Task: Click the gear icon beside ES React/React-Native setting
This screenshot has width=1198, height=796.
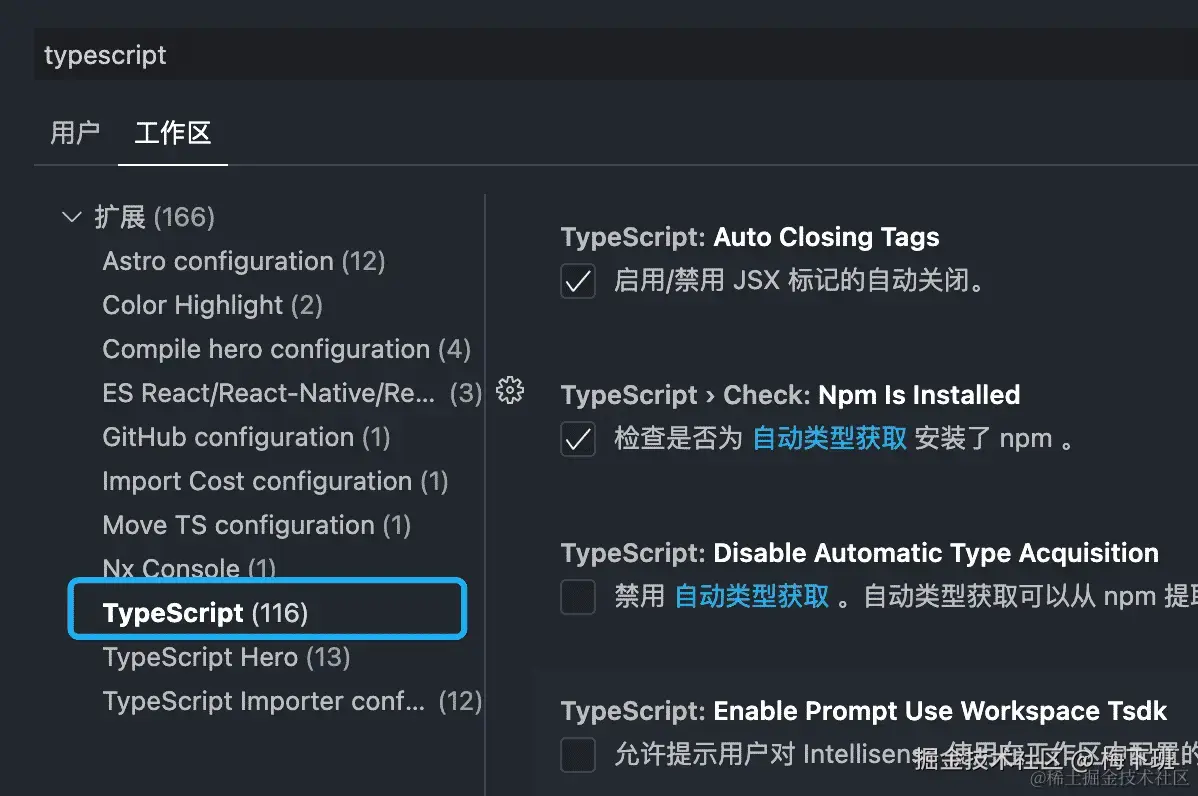Action: coord(511,391)
